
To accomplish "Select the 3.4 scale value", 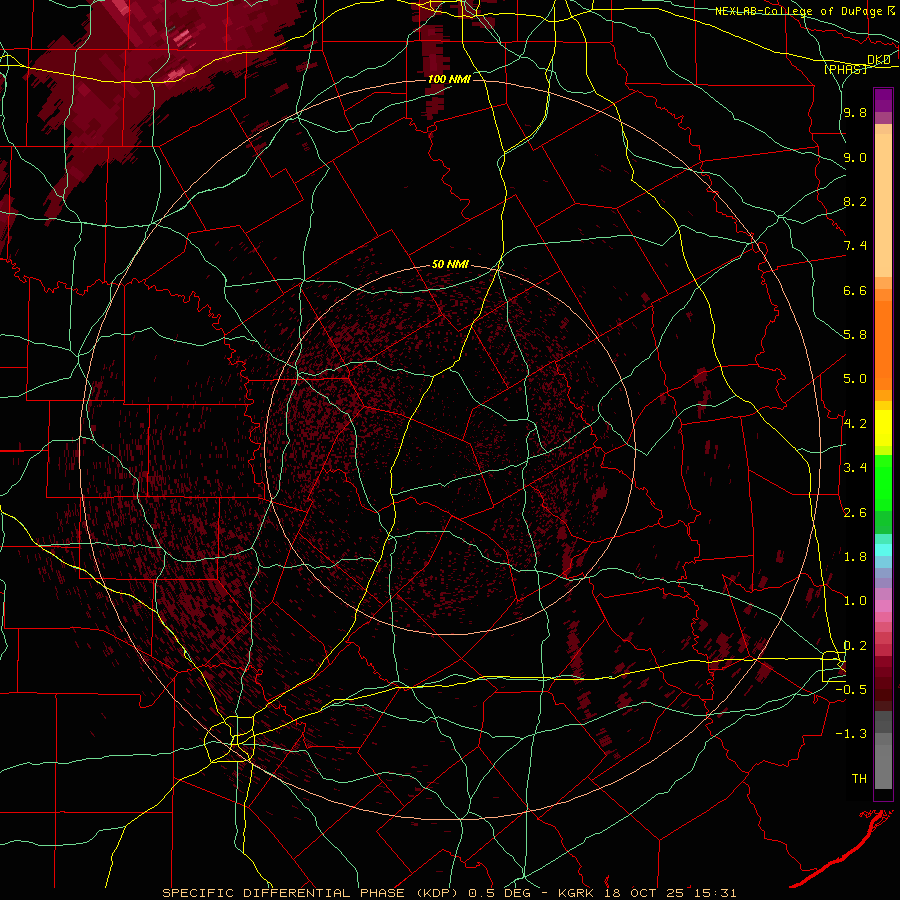I will (855, 468).
